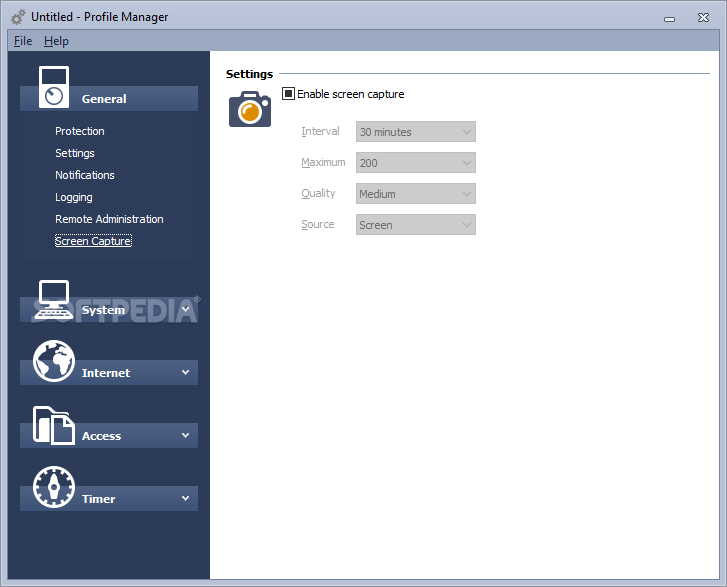Click the System computer icon
This screenshot has height=587, width=727.
pyautogui.click(x=53, y=300)
